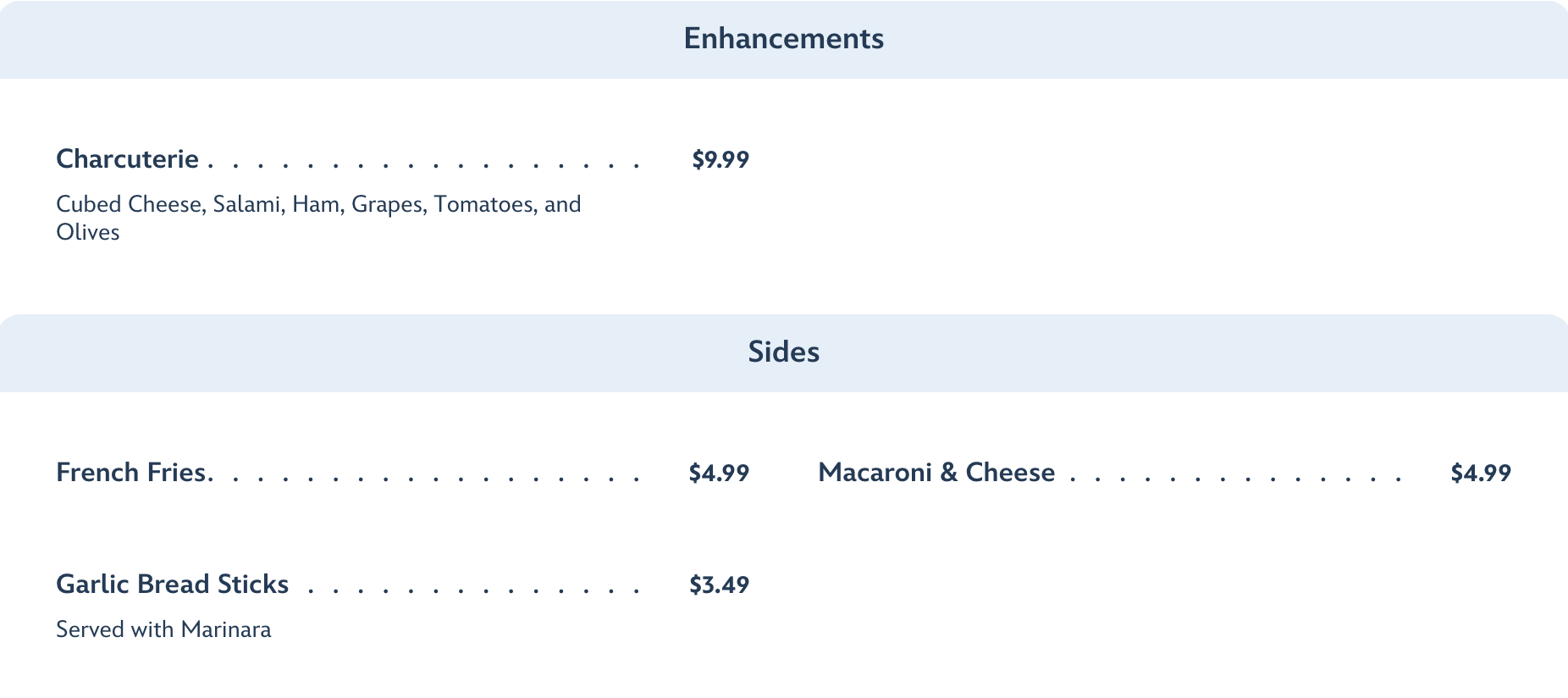Viewport: 1568px width, 698px height.
Task: Select the Macaroni & Cheese item
Action: [936, 473]
